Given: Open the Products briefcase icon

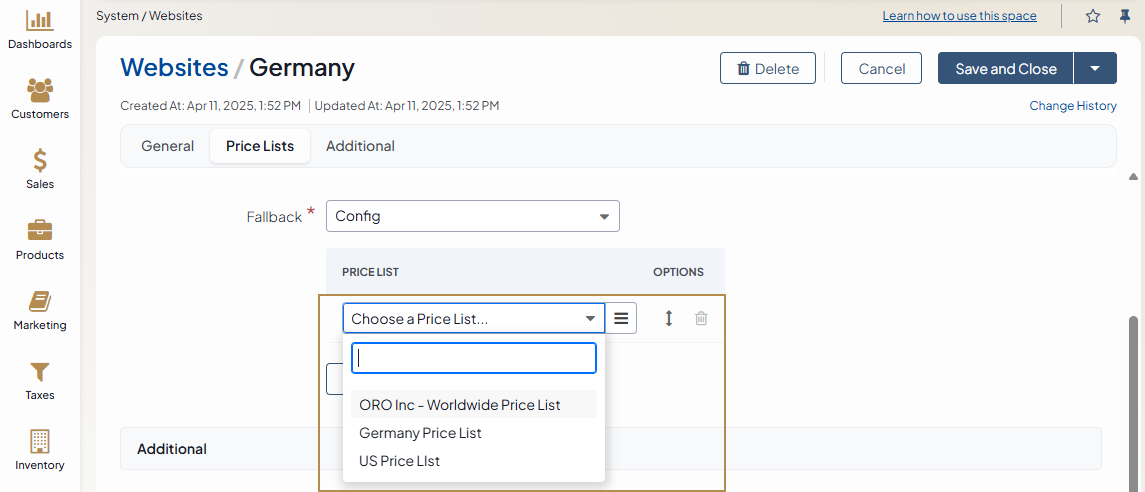Looking at the screenshot, I should 40,231.
